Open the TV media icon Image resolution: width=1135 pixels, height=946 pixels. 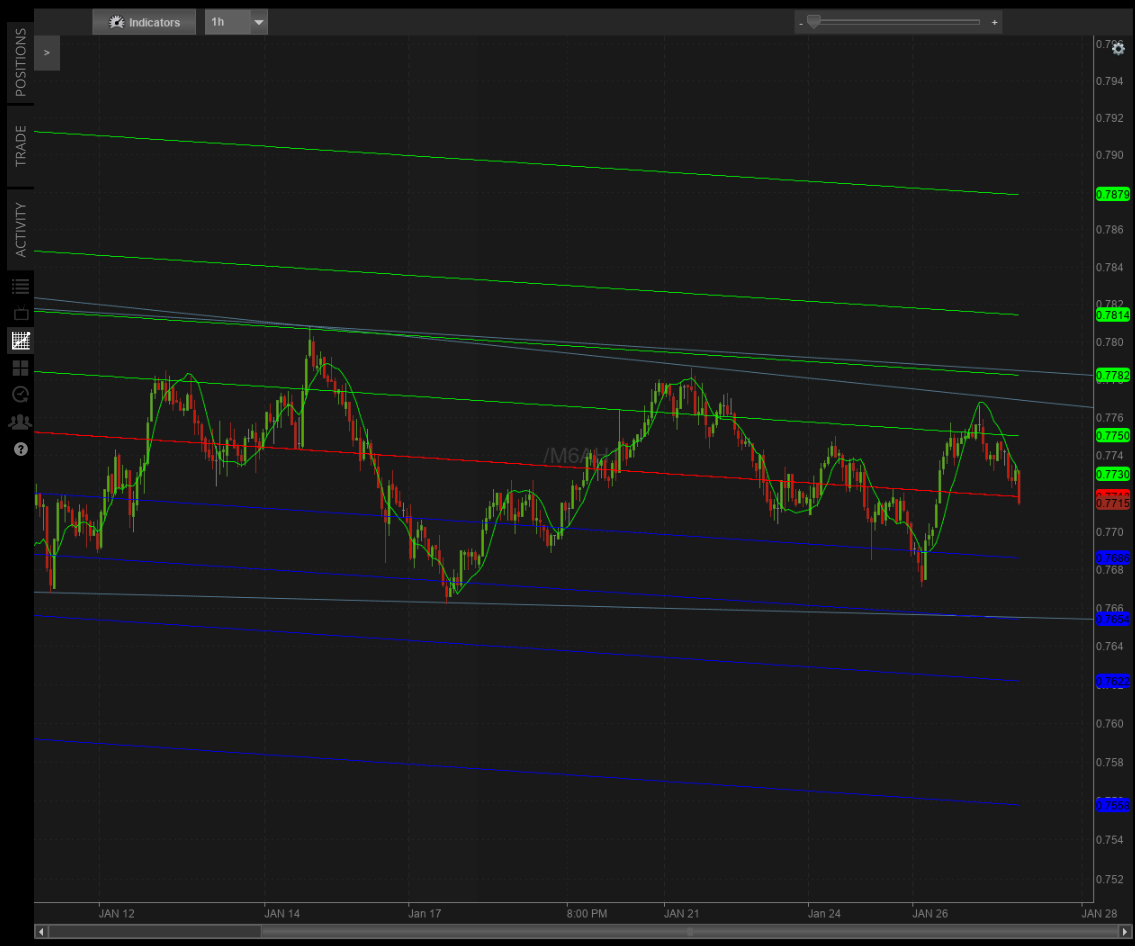click(x=20, y=313)
